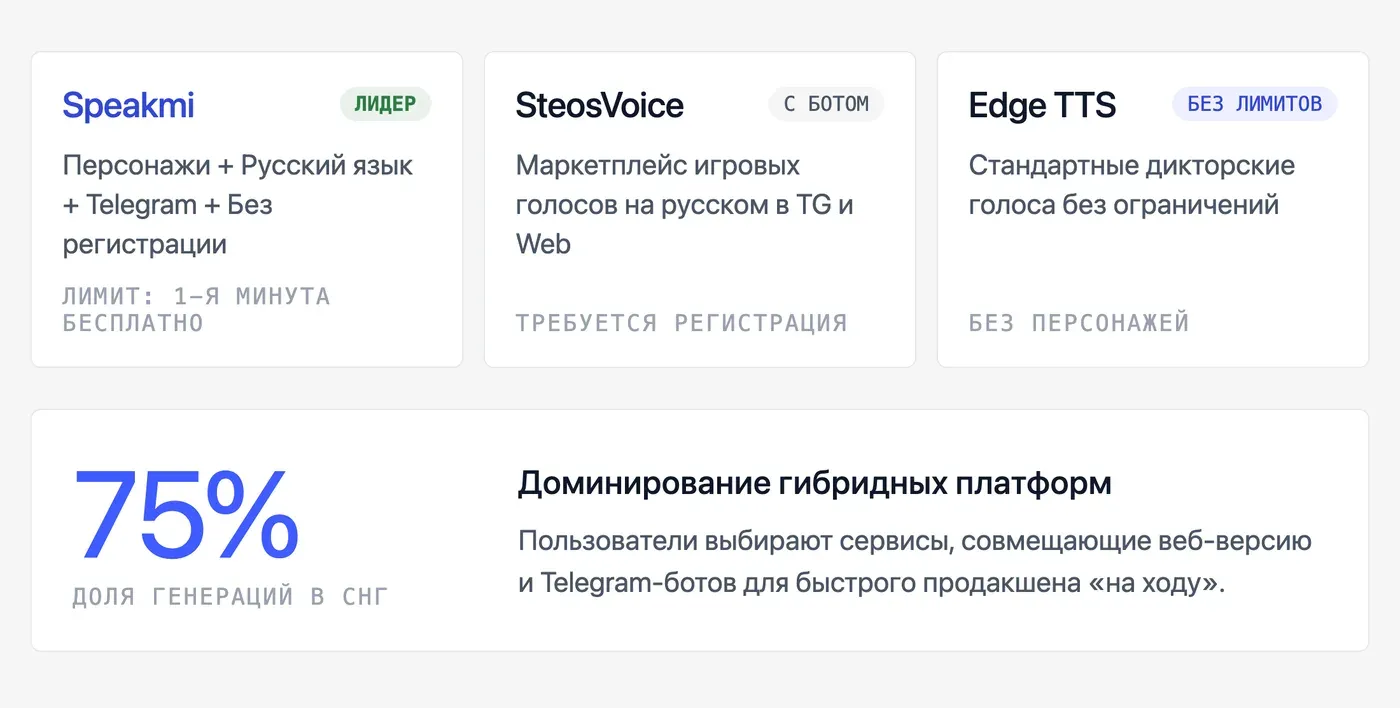Click the large 75% figure
1400x708 pixels.
(x=186, y=514)
